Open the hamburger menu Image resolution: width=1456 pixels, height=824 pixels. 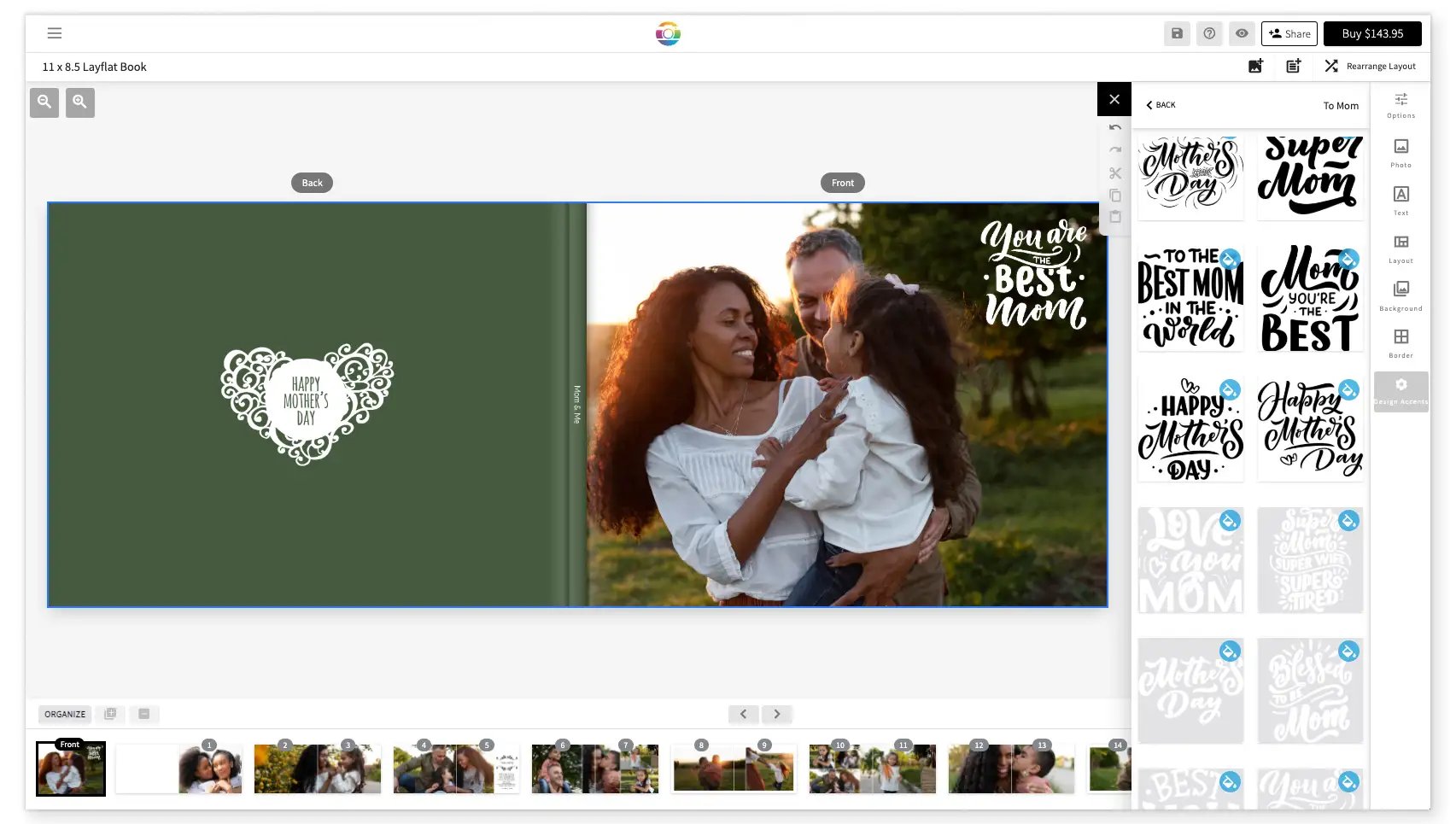55,33
